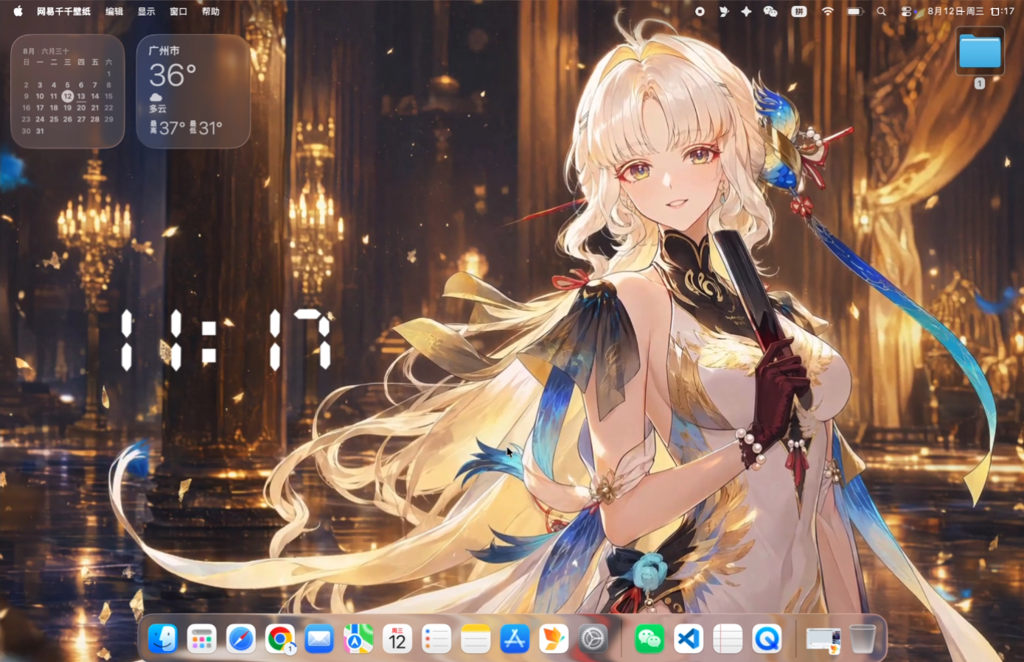Open Google Chrome in the dock

pos(280,638)
